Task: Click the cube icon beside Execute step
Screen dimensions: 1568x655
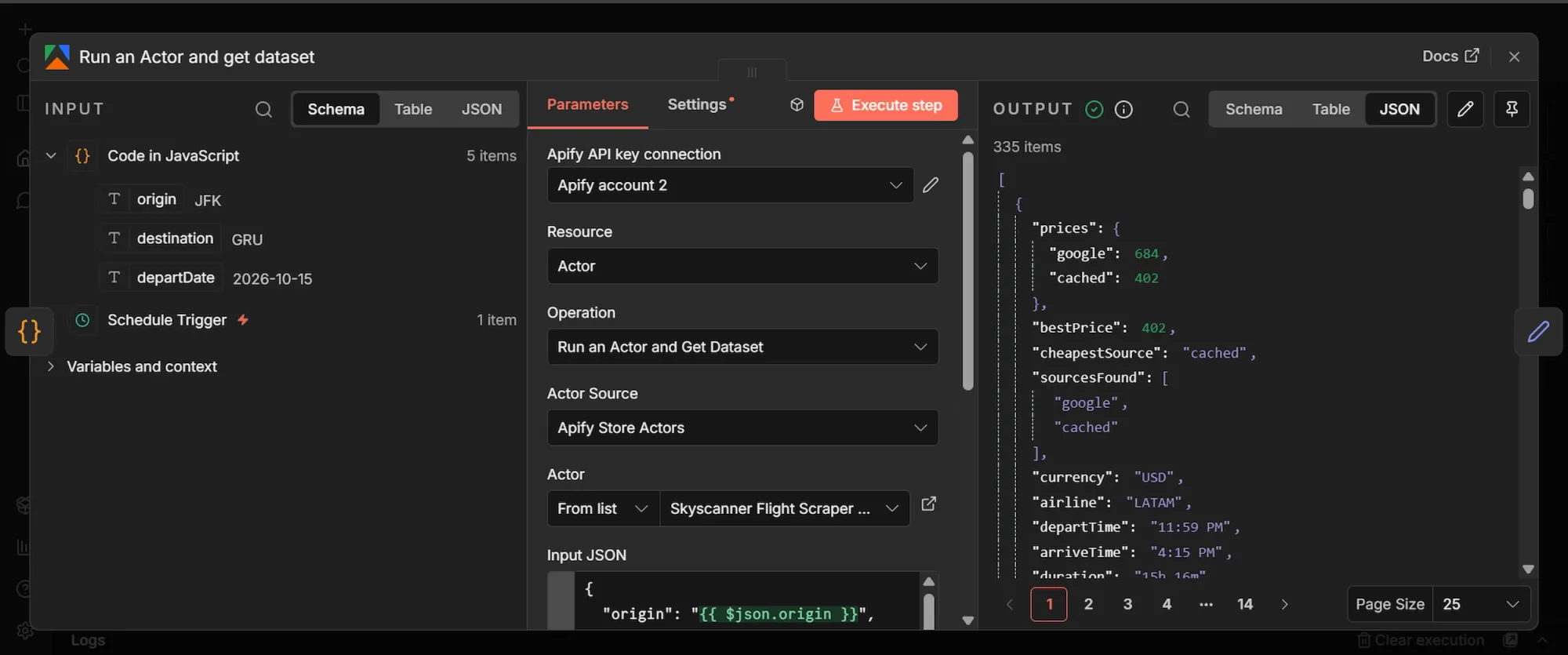Action: tap(797, 105)
